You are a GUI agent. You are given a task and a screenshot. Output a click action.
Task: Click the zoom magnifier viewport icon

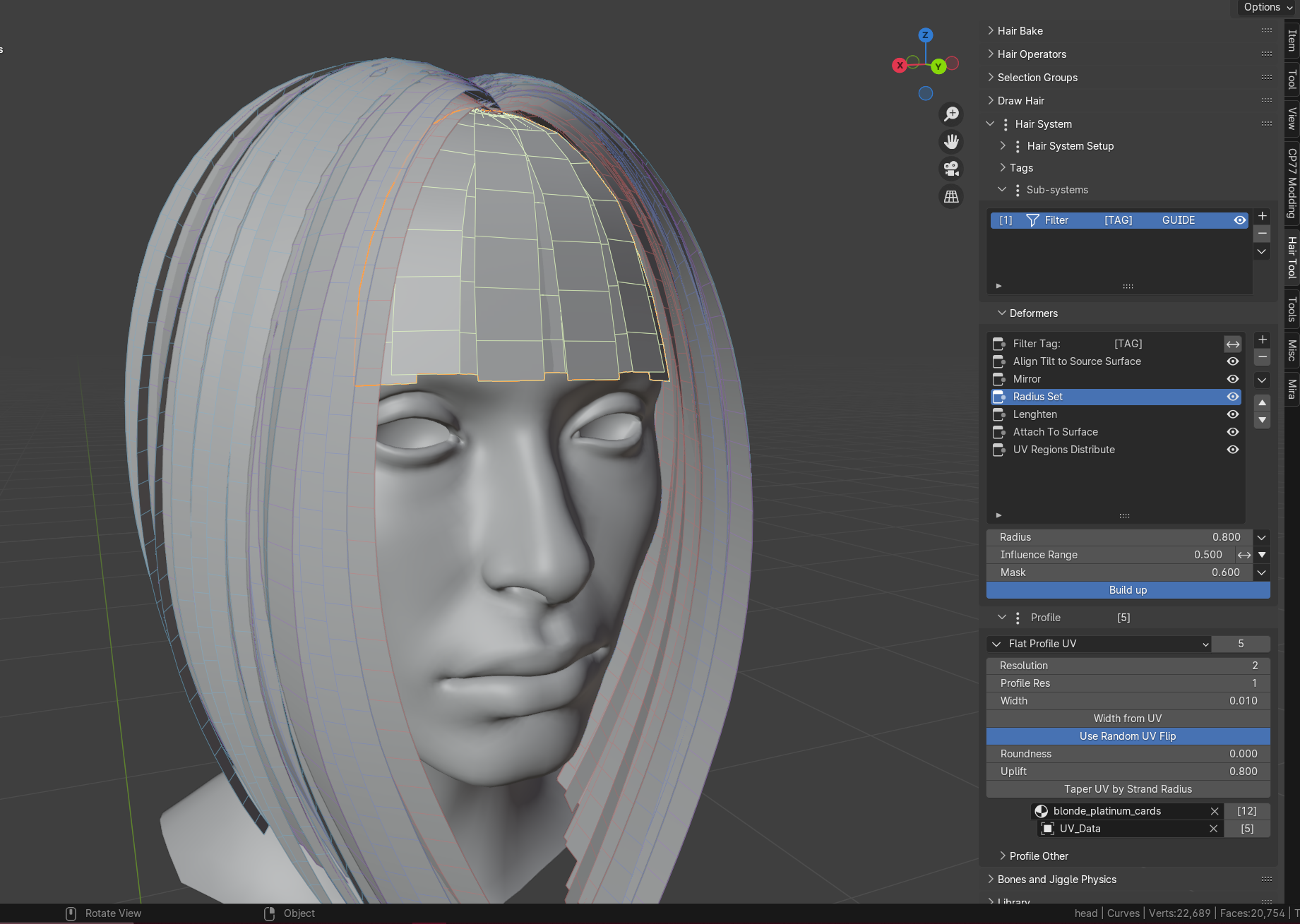pyautogui.click(x=952, y=114)
